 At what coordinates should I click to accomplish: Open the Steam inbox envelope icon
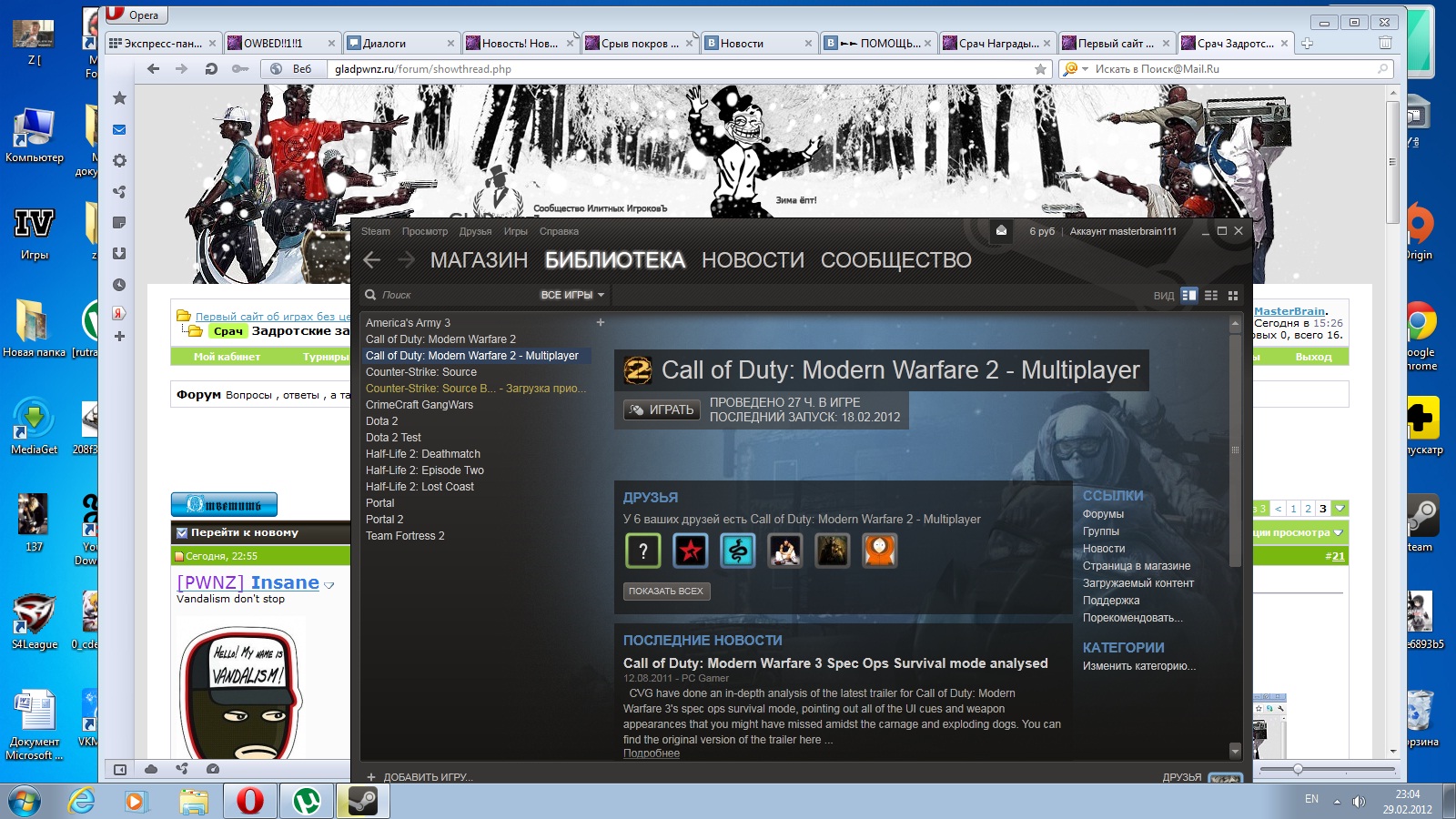tap(1001, 231)
